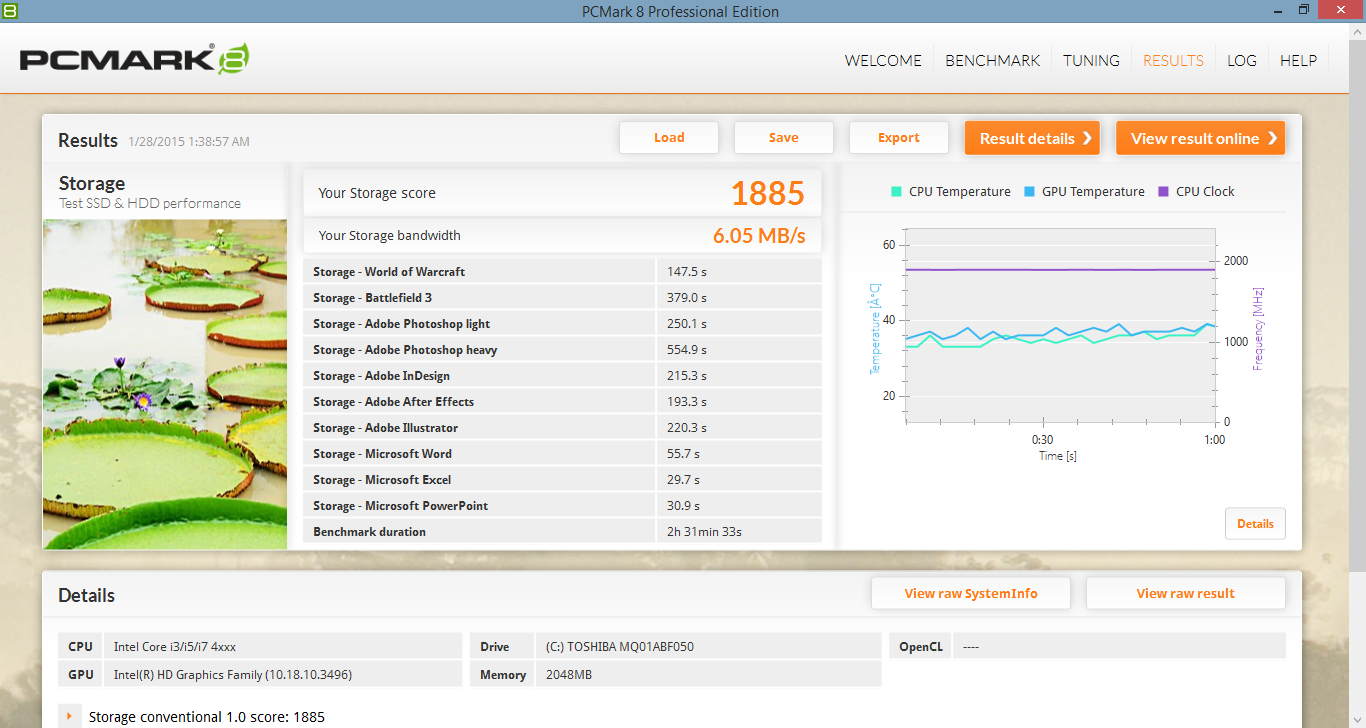The height and width of the screenshot is (728, 1366).
Task: Expand Storage conventional 1.0 score row
Action: coord(70,716)
